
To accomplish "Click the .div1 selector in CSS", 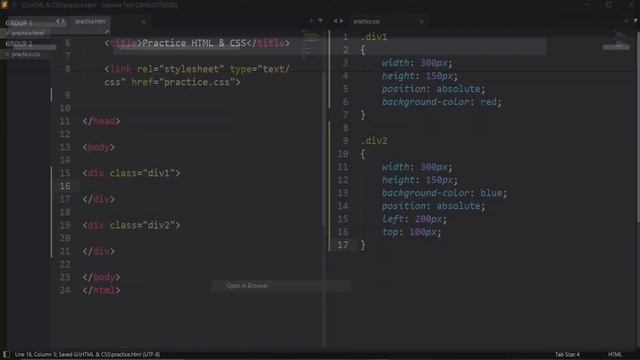I will tap(374, 37).
